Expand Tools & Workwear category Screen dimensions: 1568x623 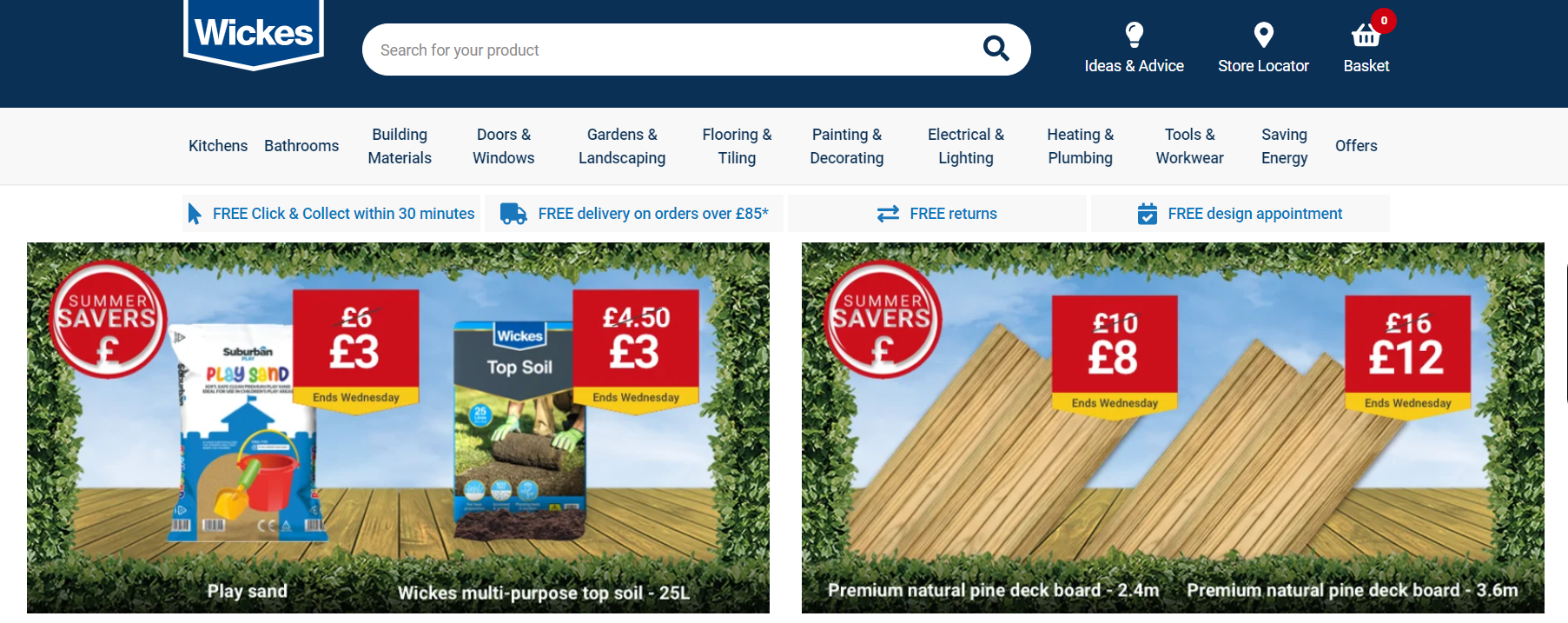(x=1189, y=146)
